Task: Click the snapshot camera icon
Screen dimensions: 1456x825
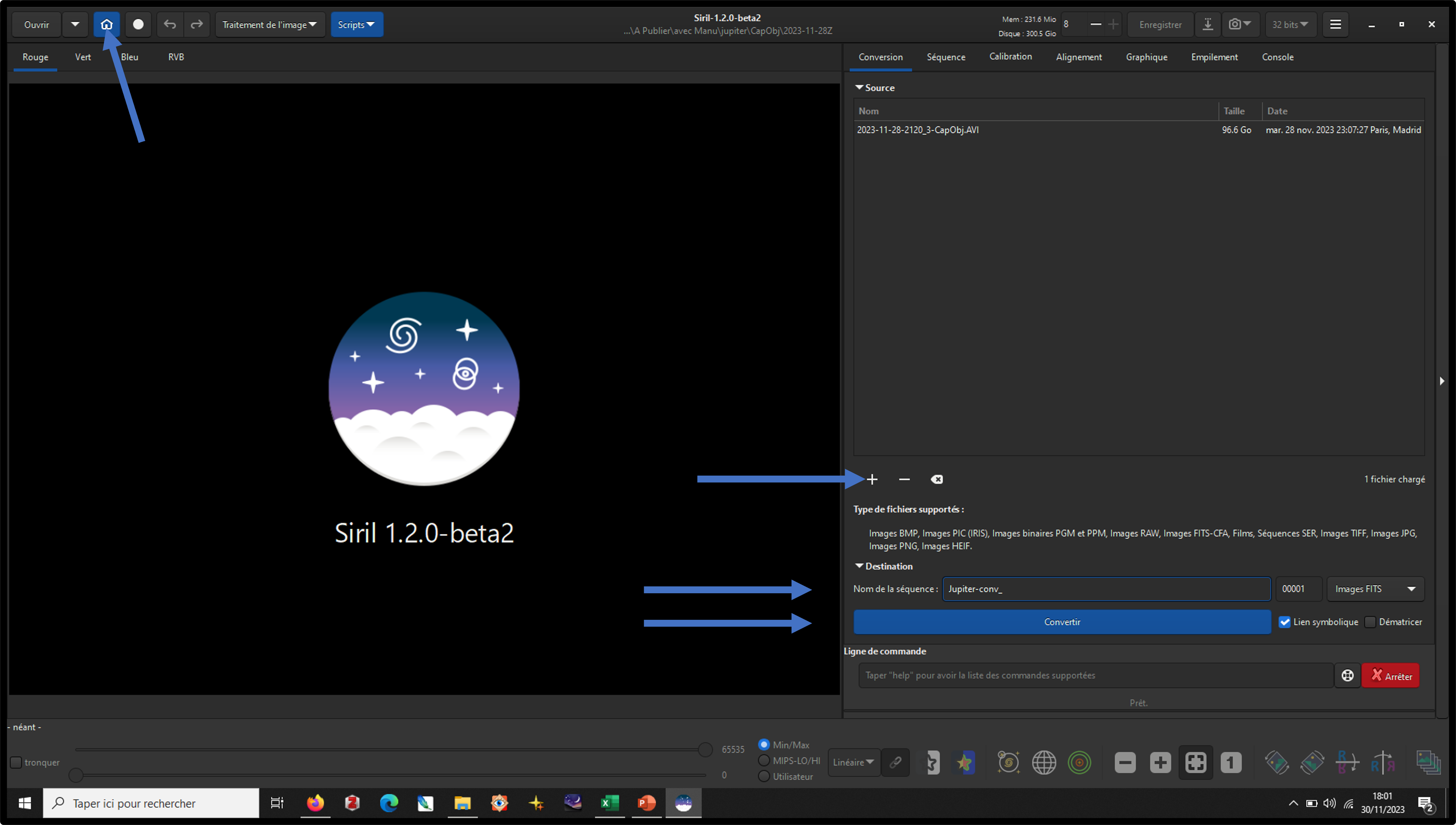Action: coord(1234,24)
